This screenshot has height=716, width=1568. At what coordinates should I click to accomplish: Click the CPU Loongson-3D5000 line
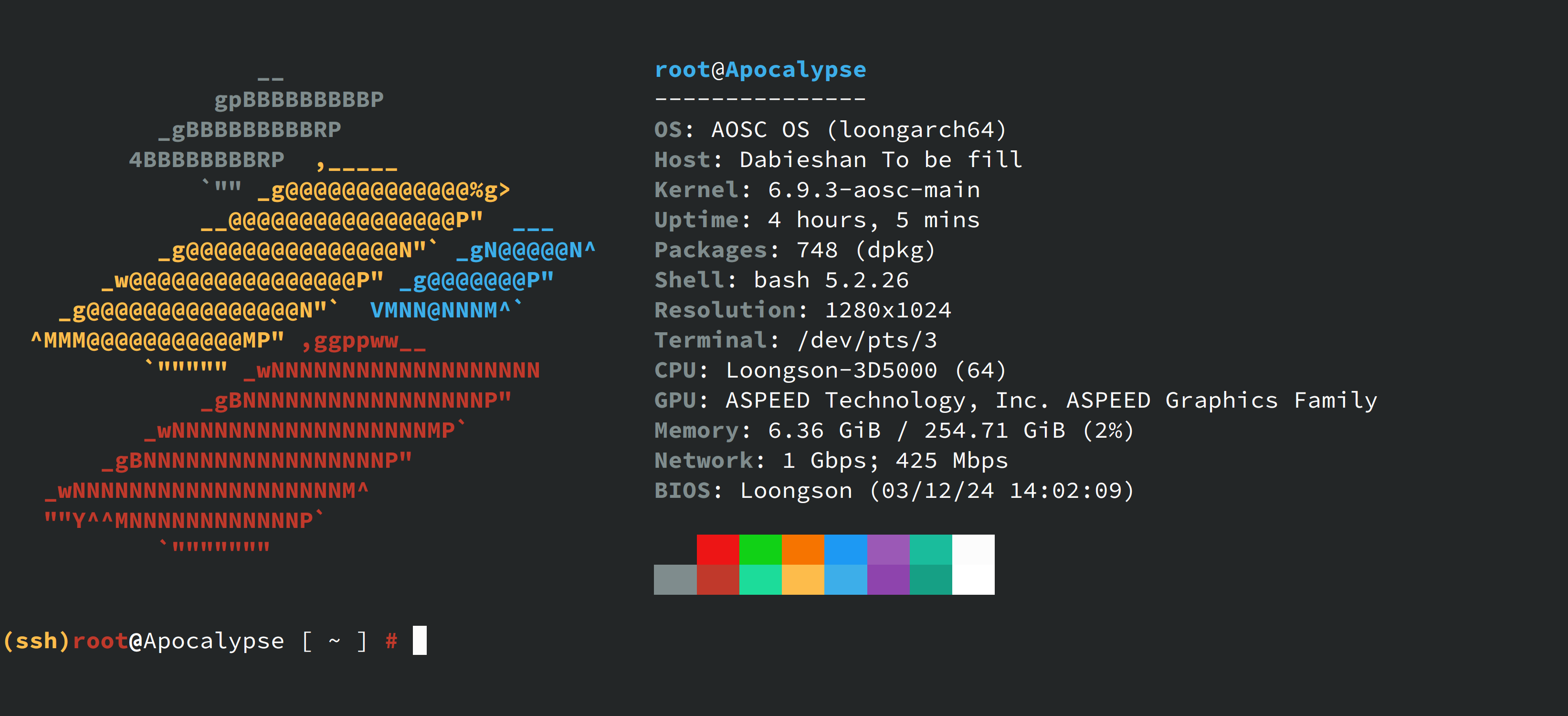coord(830,370)
